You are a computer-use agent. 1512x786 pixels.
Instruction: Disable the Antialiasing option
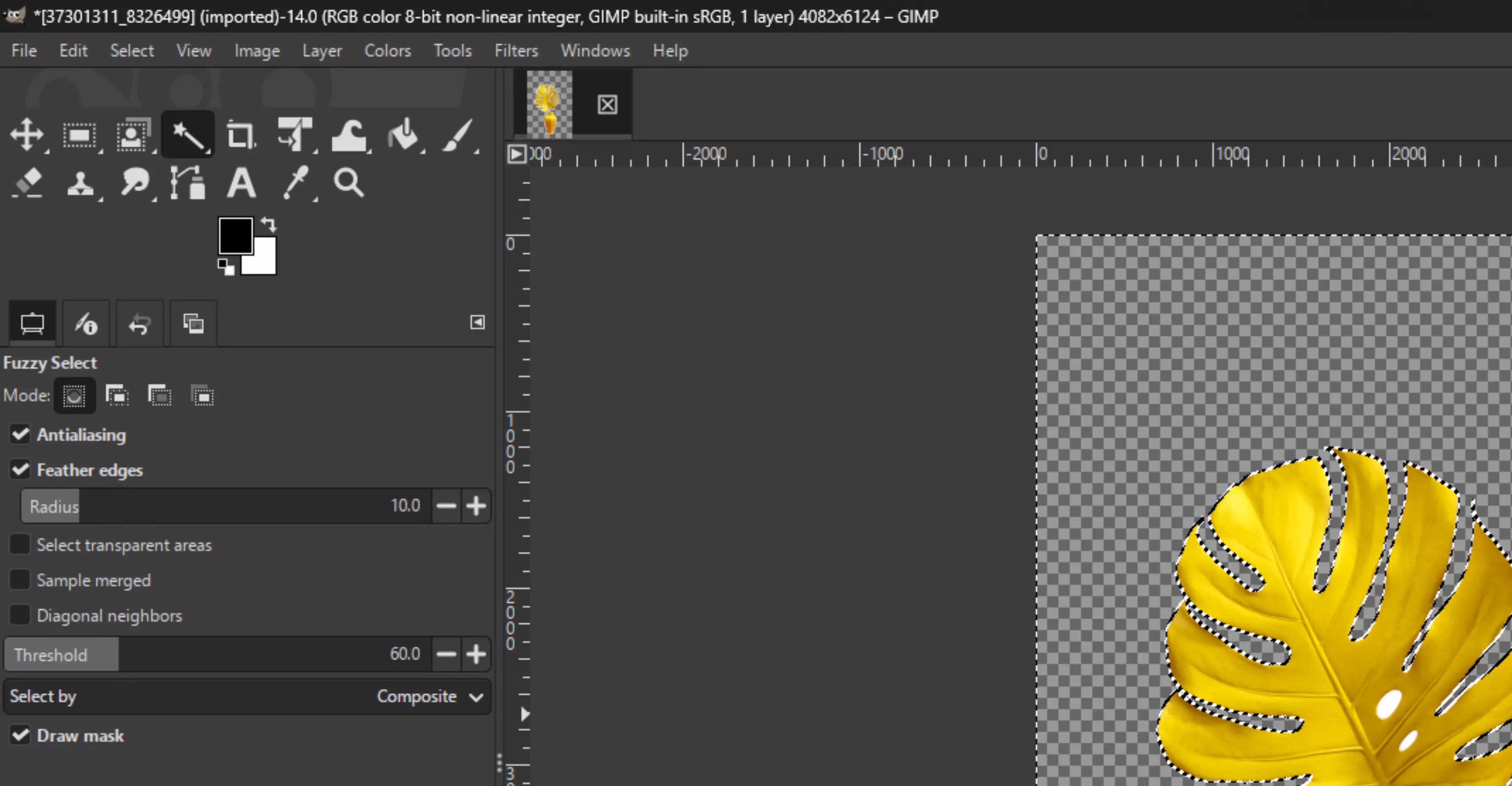coord(20,434)
